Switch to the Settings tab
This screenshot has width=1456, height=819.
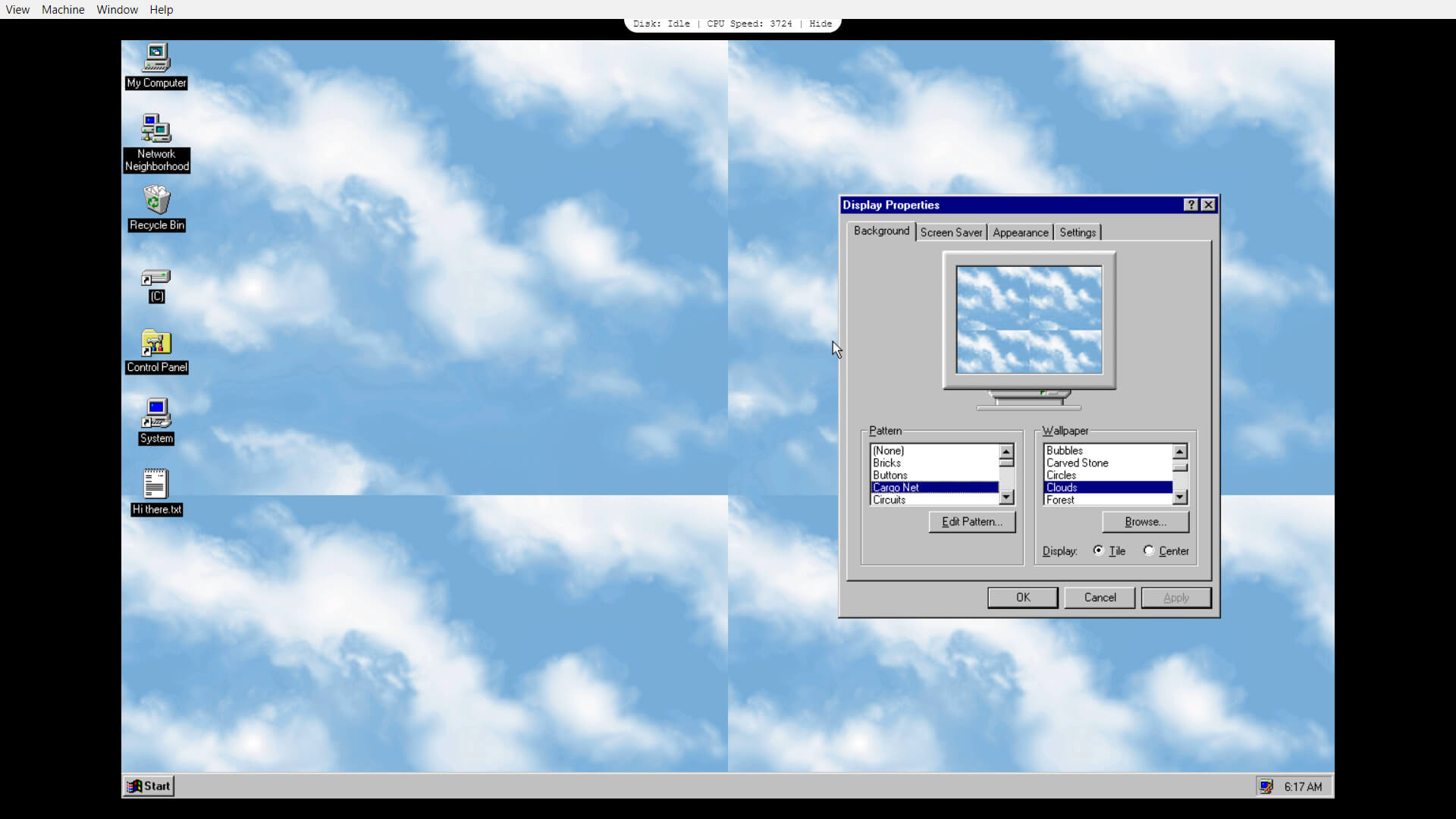coord(1077,232)
